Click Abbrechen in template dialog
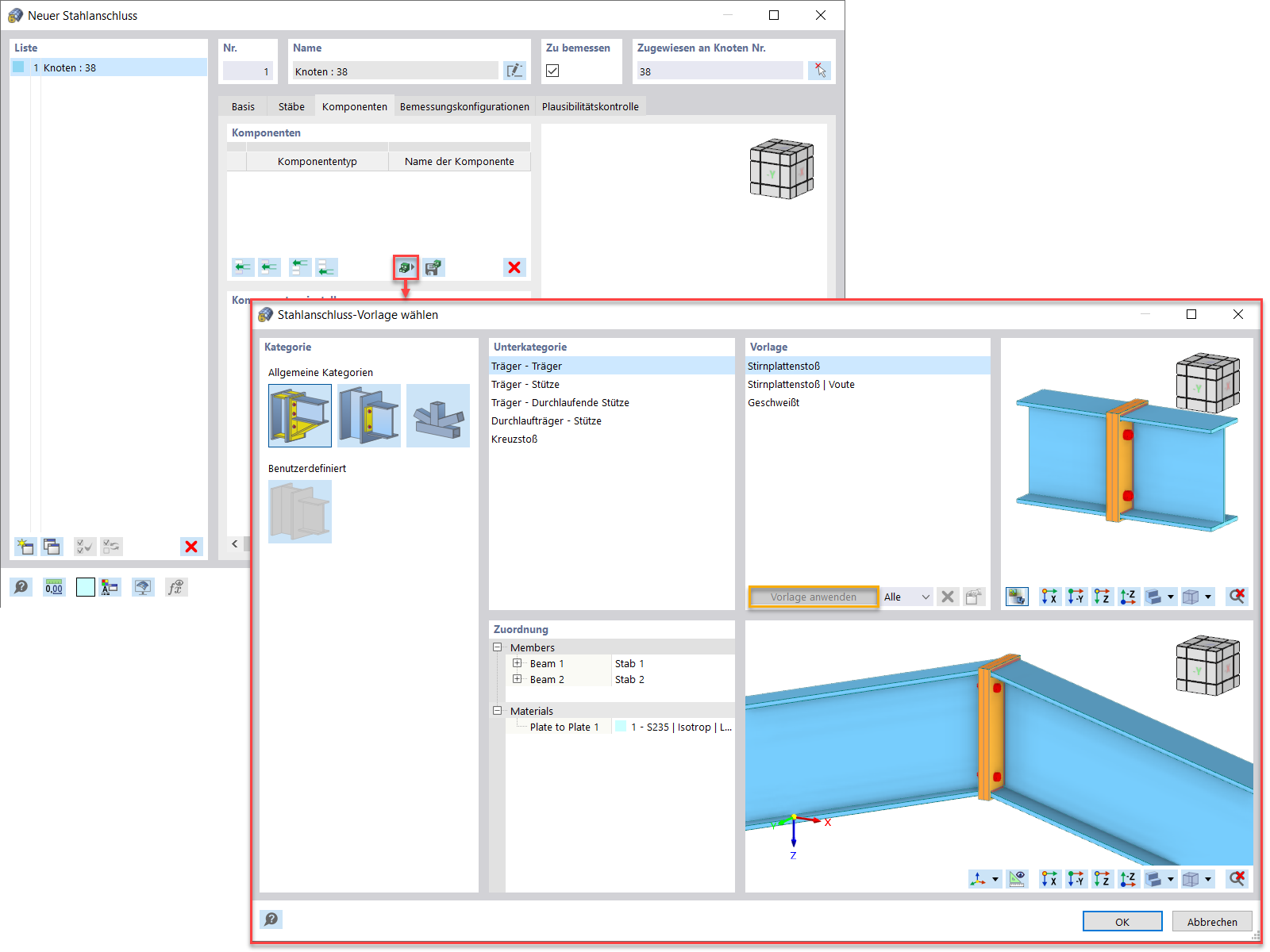 (1212, 921)
